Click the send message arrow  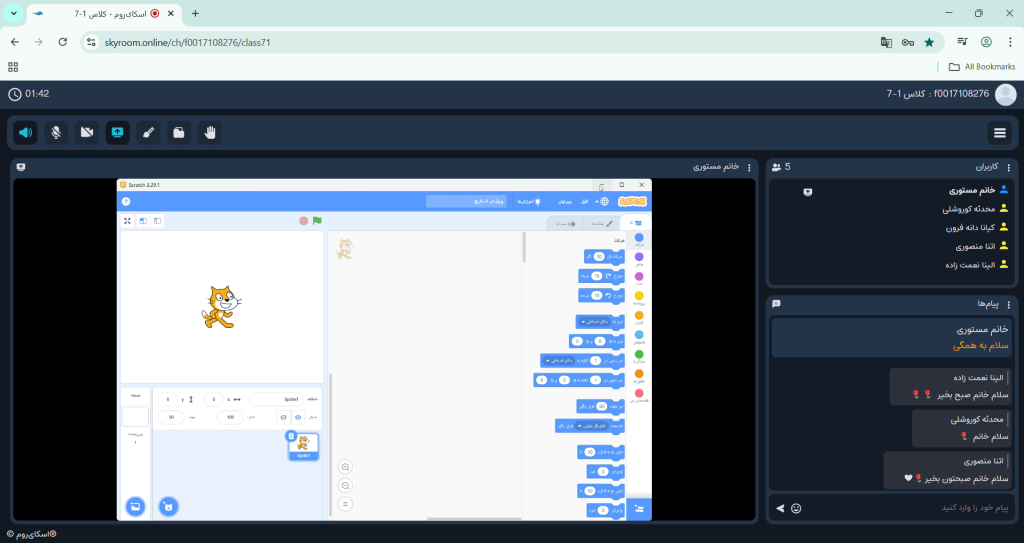point(780,508)
